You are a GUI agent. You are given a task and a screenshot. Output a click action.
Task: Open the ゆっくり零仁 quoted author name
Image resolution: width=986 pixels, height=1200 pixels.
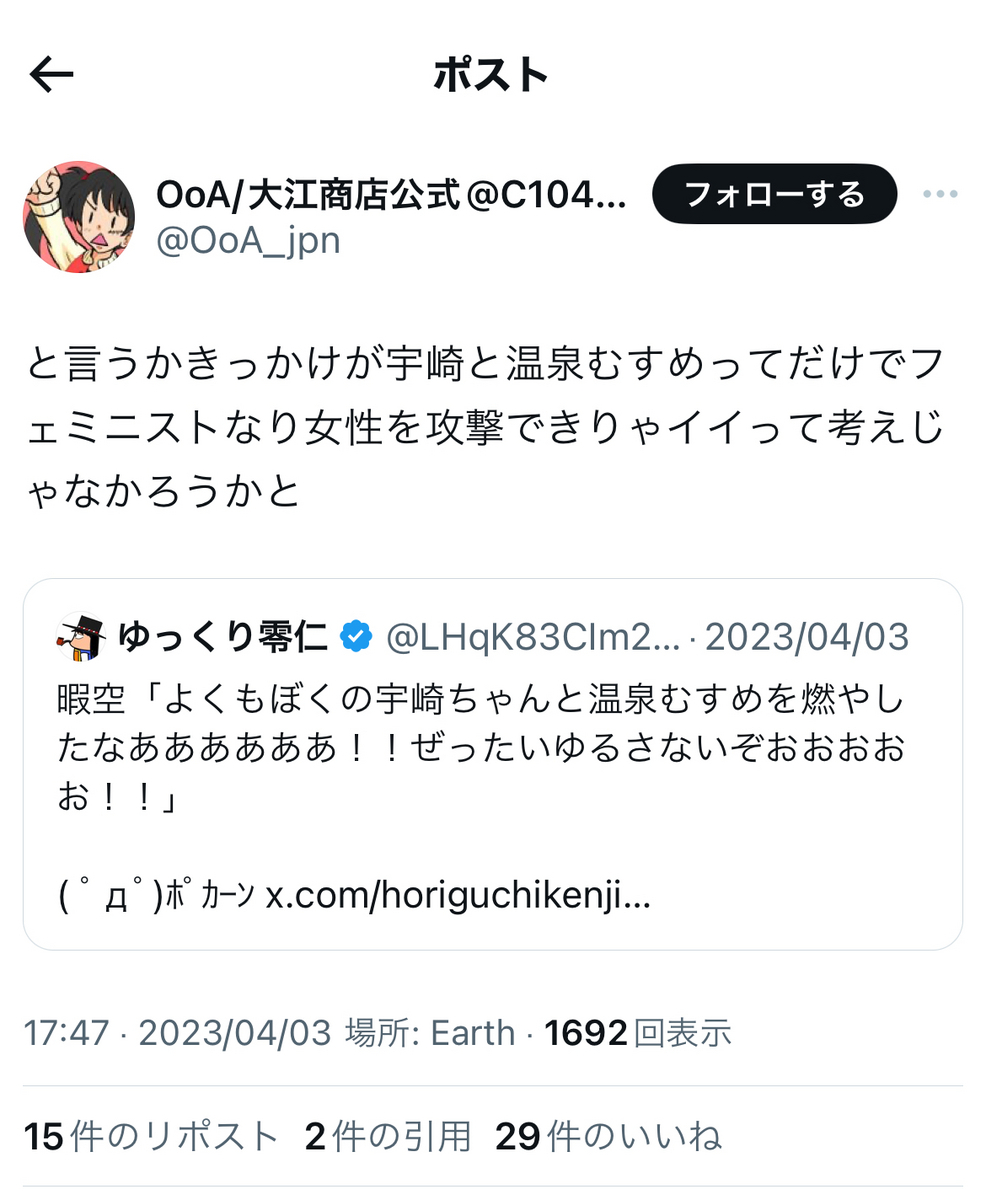pyautogui.click(x=223, y=637)
